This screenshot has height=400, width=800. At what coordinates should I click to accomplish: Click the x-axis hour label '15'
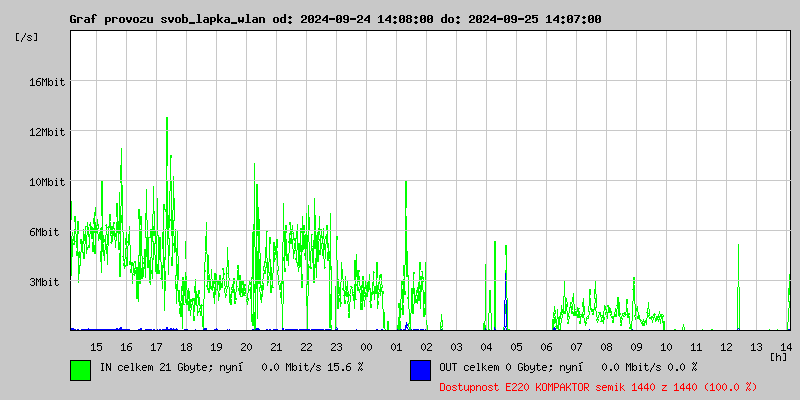click(x=96, y=347)
